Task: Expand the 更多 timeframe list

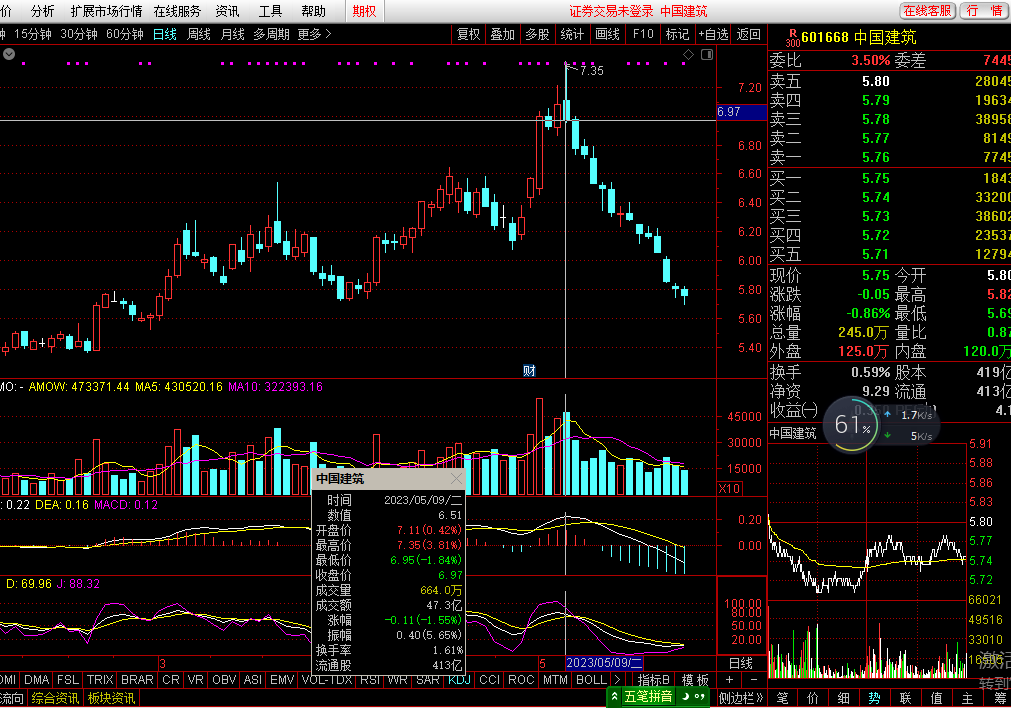Action: (314, 34)
